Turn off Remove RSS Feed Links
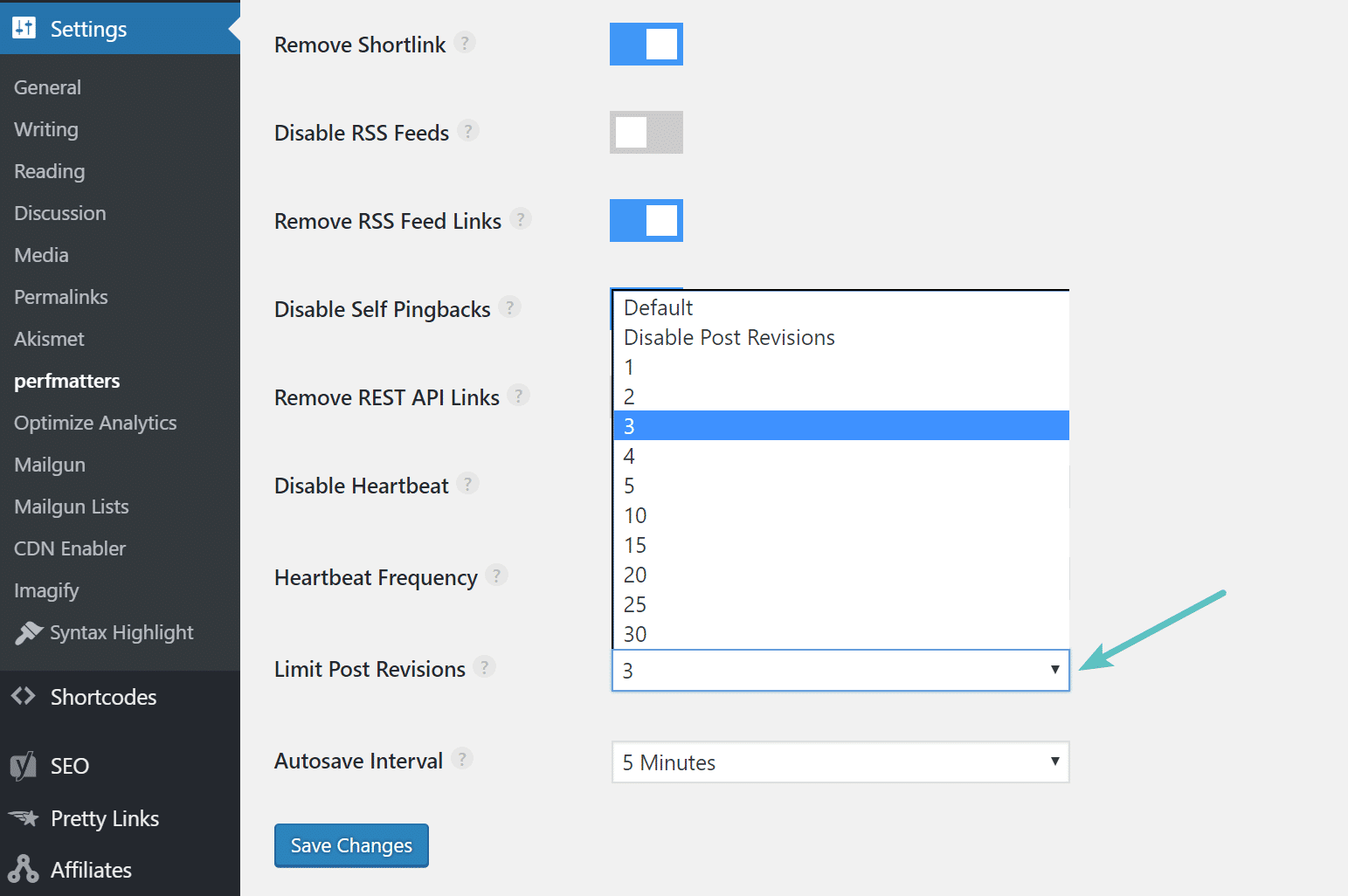The height and width of the screenshot is (896, 1348). (646, 220)
